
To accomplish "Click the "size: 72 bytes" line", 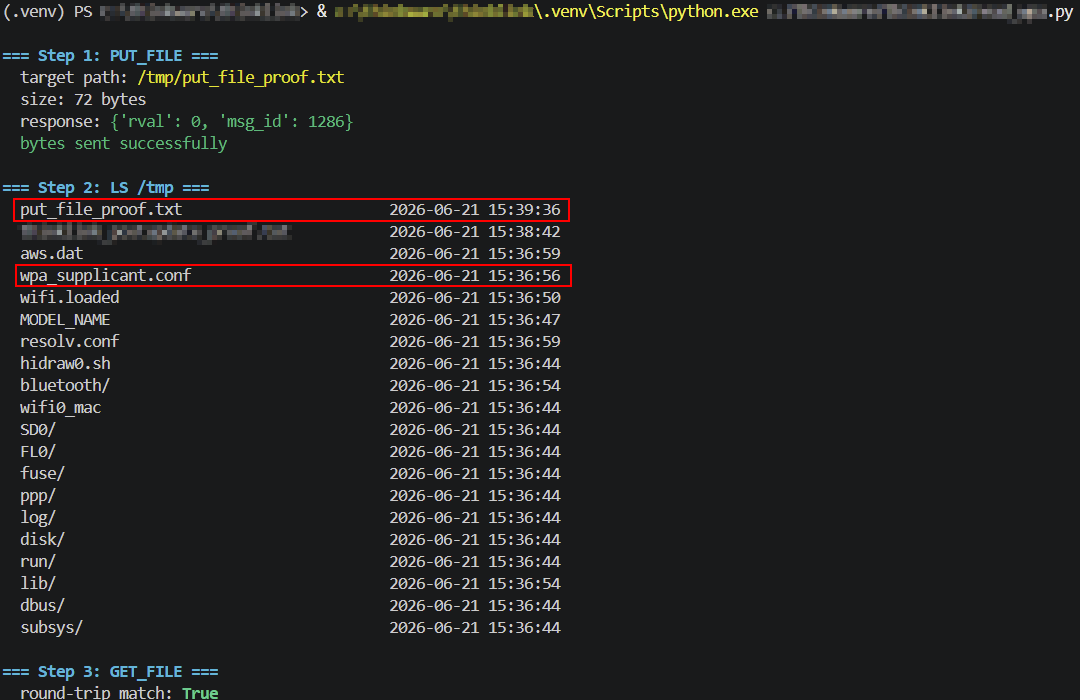I will (83, 99).
